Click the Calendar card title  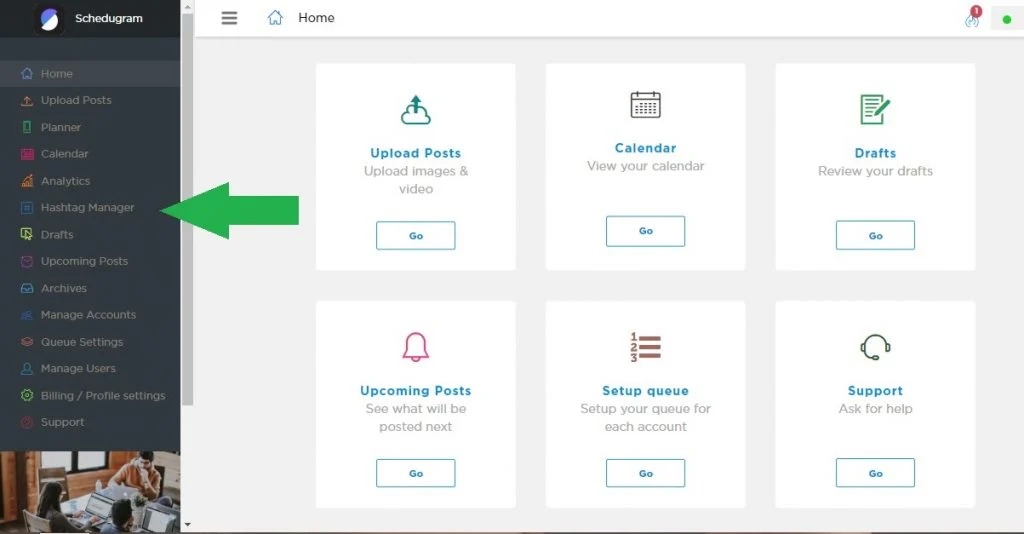tap(645, 148)
